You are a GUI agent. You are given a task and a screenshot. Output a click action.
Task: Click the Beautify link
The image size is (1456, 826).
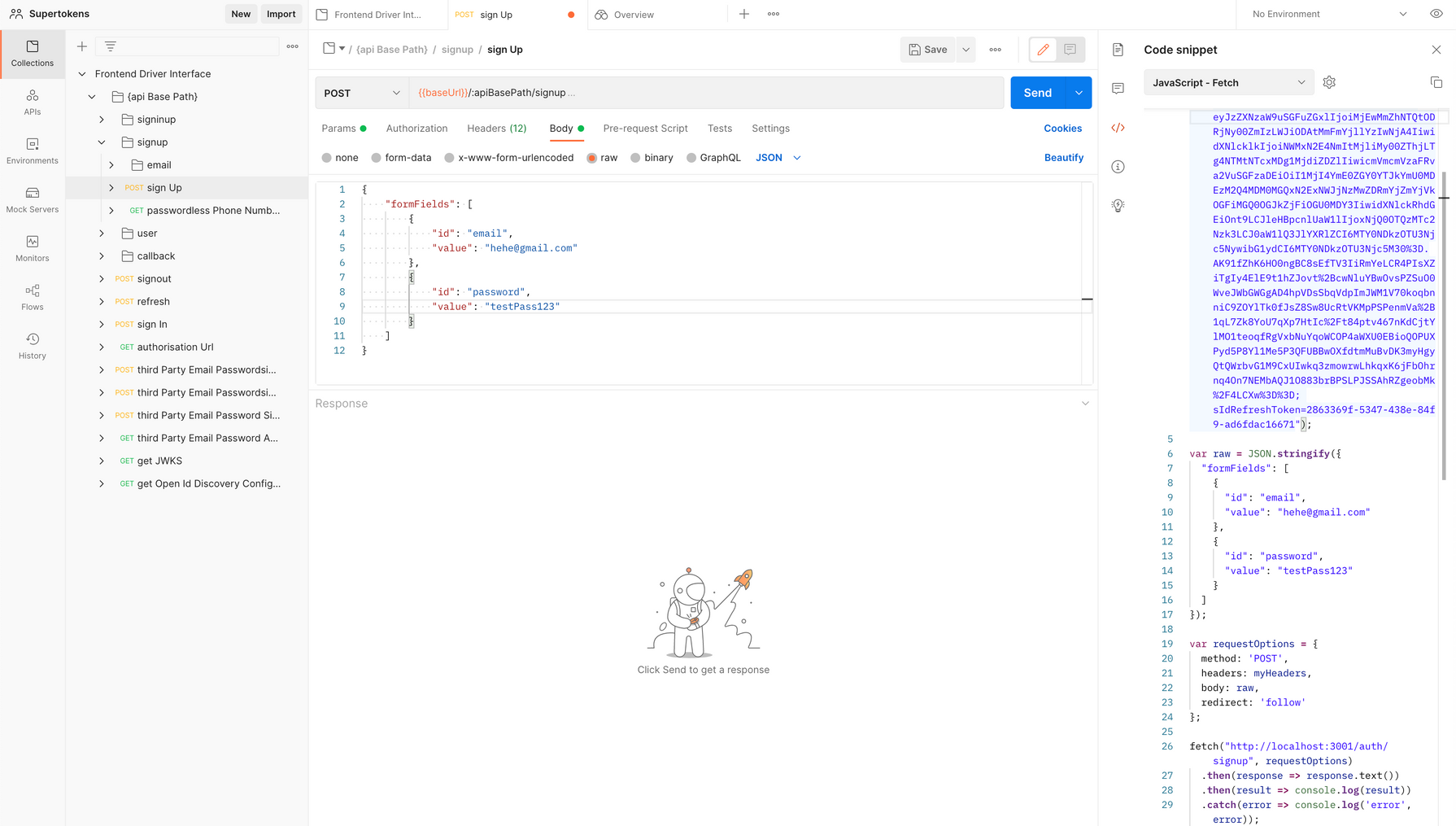tap(1063, 158)
